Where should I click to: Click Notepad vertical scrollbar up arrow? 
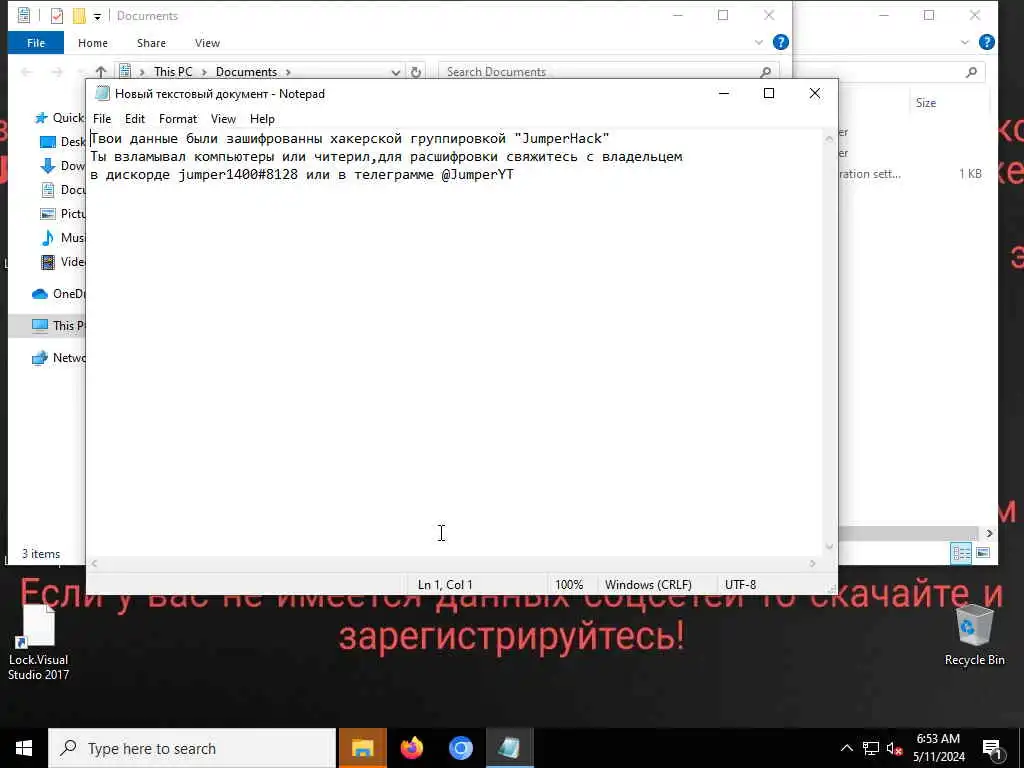pyautogui.click(x=829, y=138)
